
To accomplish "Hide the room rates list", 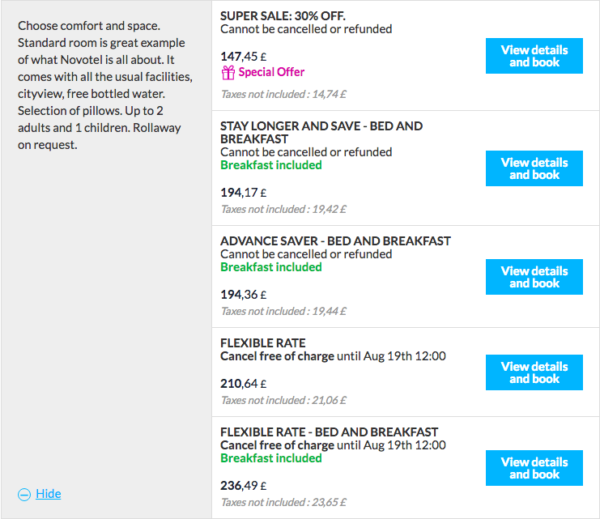I will click(x=48, y=494).
